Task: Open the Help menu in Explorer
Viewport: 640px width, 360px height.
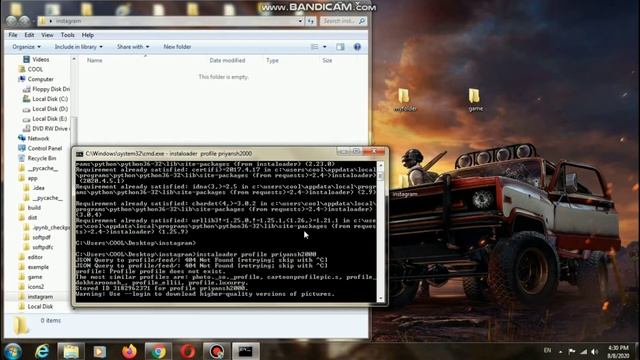Action: pos(87,35)
